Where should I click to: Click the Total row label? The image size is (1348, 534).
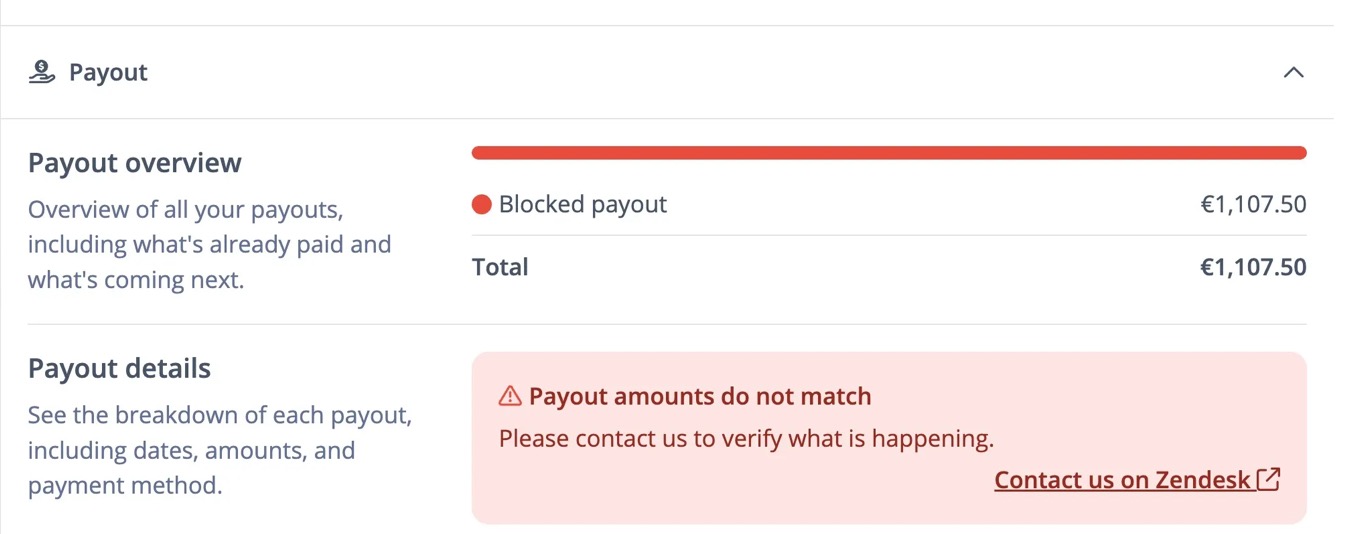tap(500, 267)
